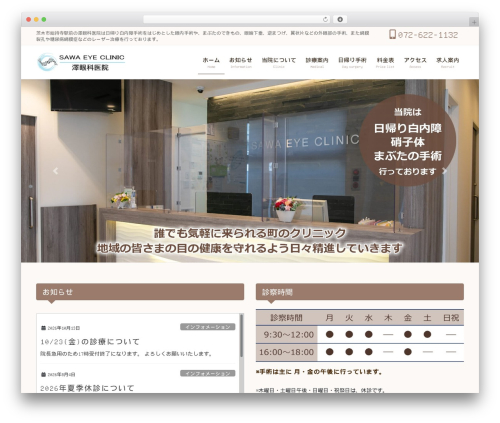This screenshot has width=500, height=423.
Task: Click the browser address bar
Action: pos(236,20)
